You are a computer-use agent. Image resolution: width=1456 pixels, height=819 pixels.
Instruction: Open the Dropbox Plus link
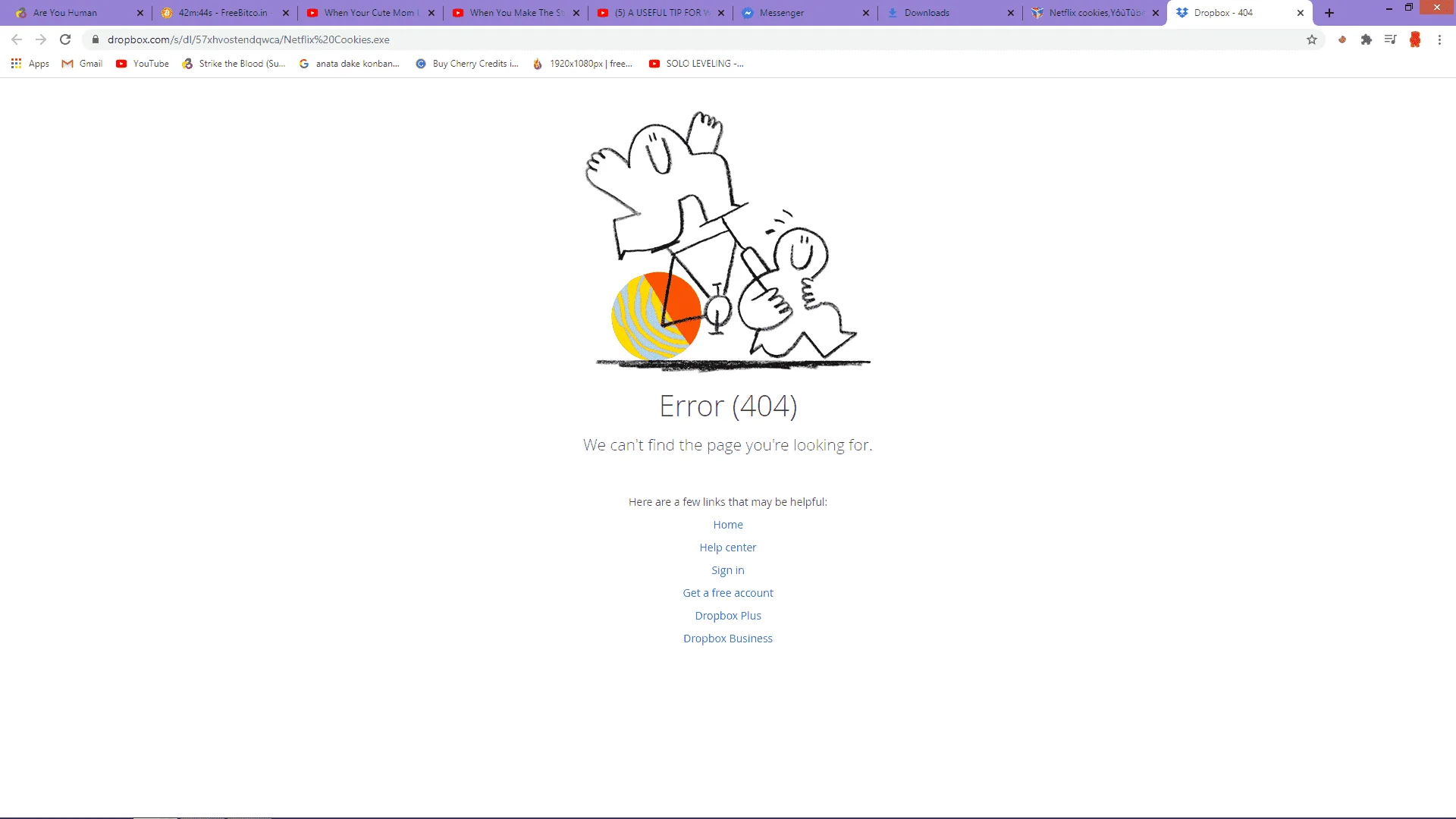tap(728, 616)
